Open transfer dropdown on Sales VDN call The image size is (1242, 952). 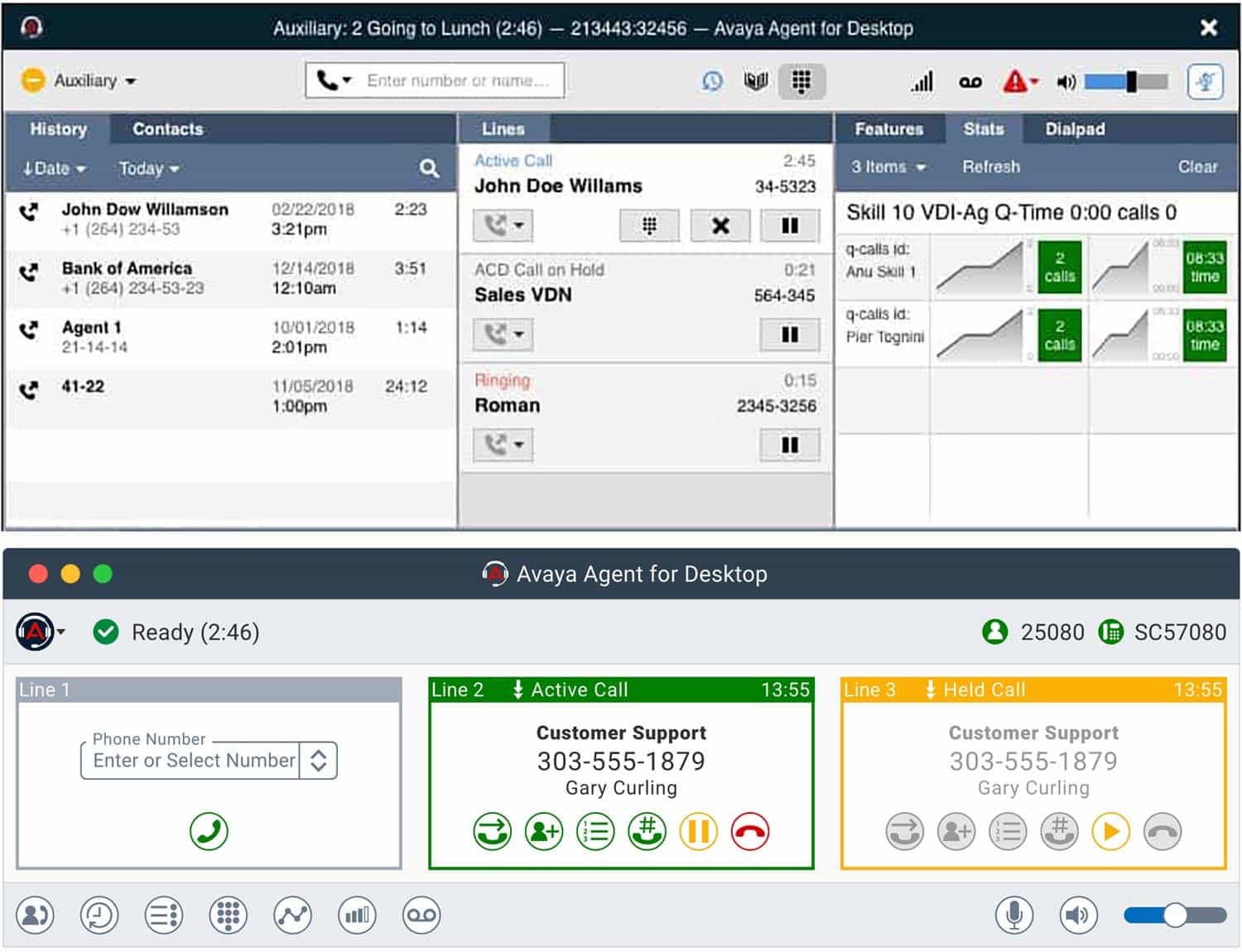(x=503, y=334)
